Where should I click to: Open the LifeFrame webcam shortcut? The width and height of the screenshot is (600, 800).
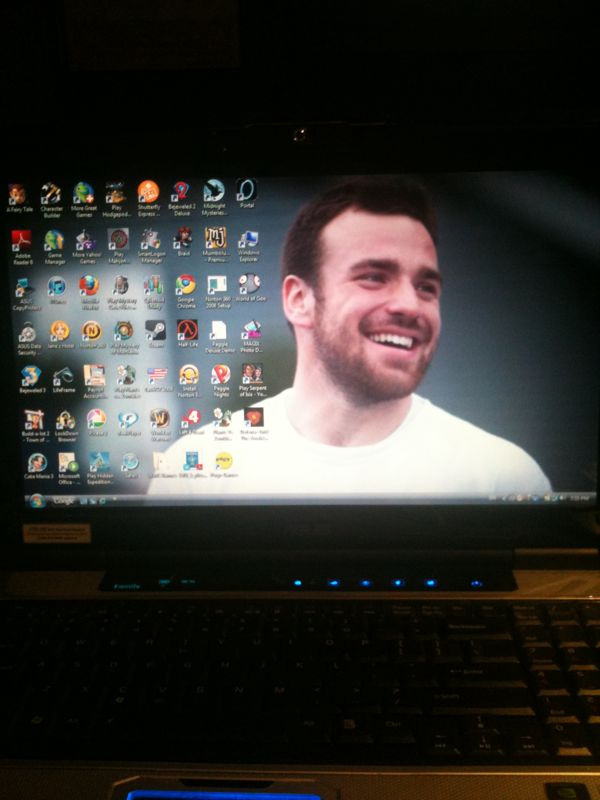pyautogui.click(x=63, y=377)
